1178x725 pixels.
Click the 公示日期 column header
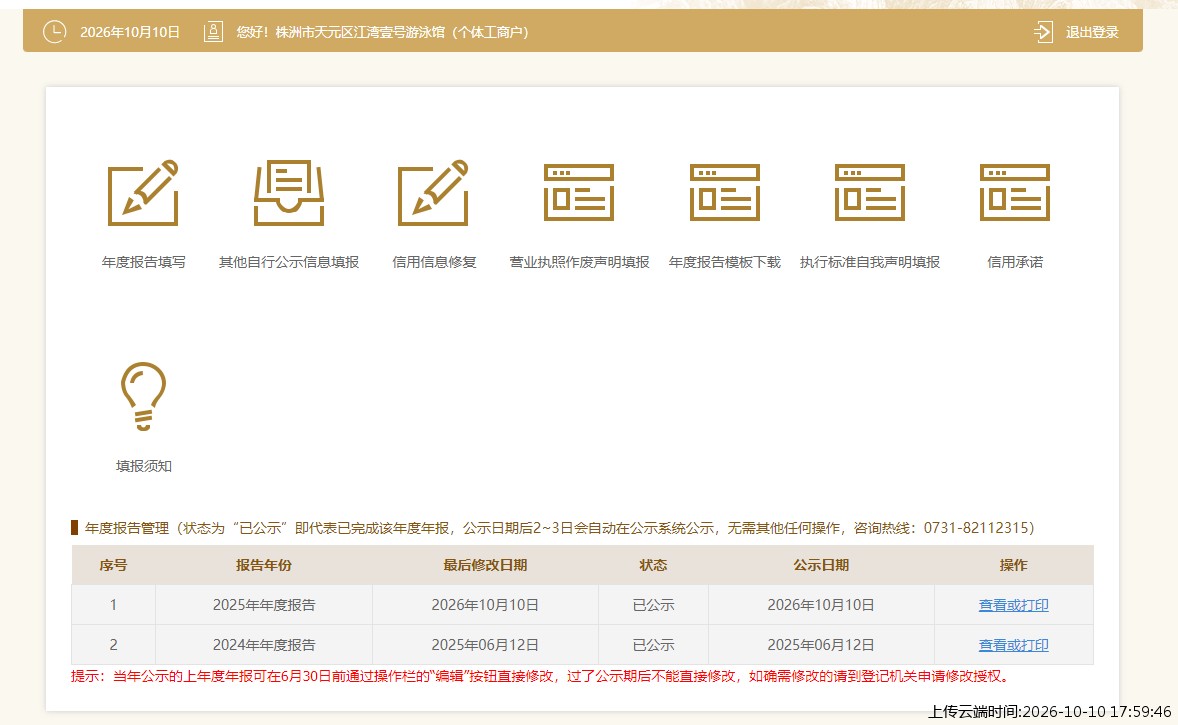point(821,565)
